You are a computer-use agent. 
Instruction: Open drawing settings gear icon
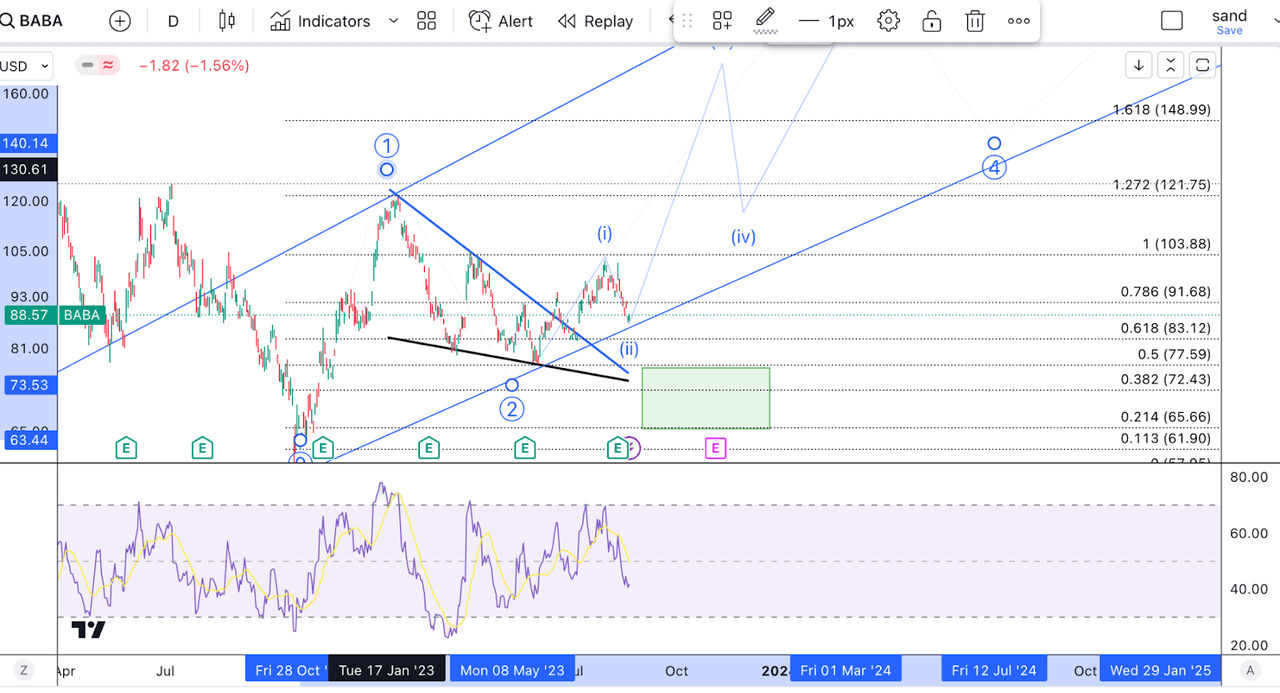point(888,21)
